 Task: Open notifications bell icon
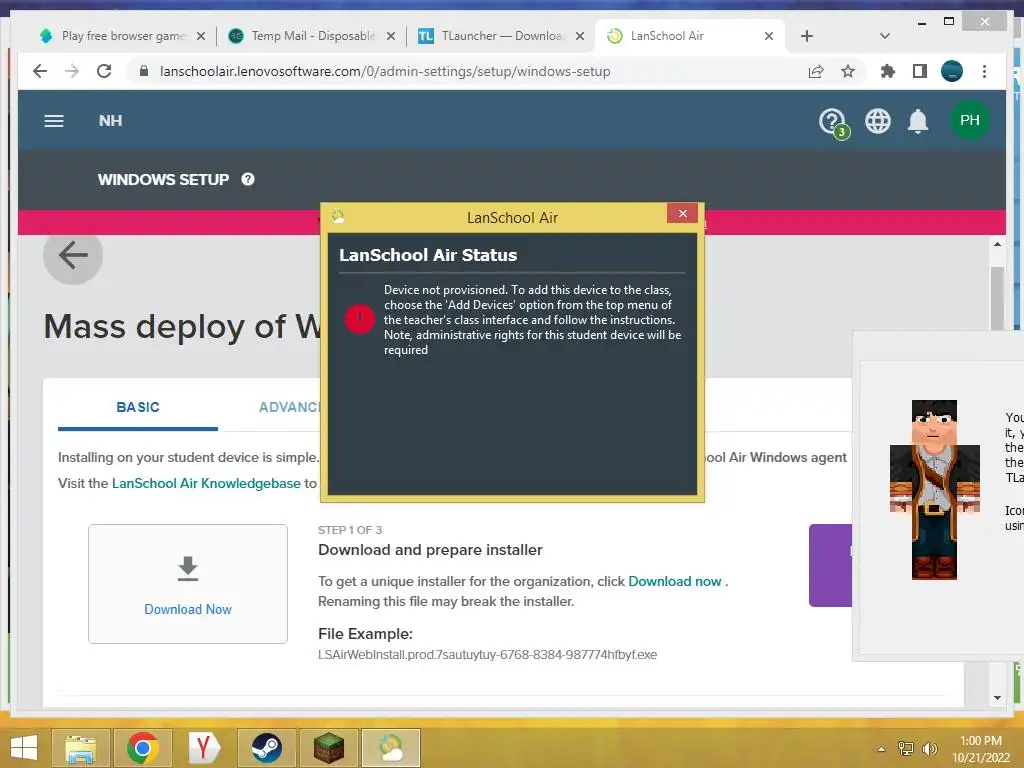(x=918, y=121)
